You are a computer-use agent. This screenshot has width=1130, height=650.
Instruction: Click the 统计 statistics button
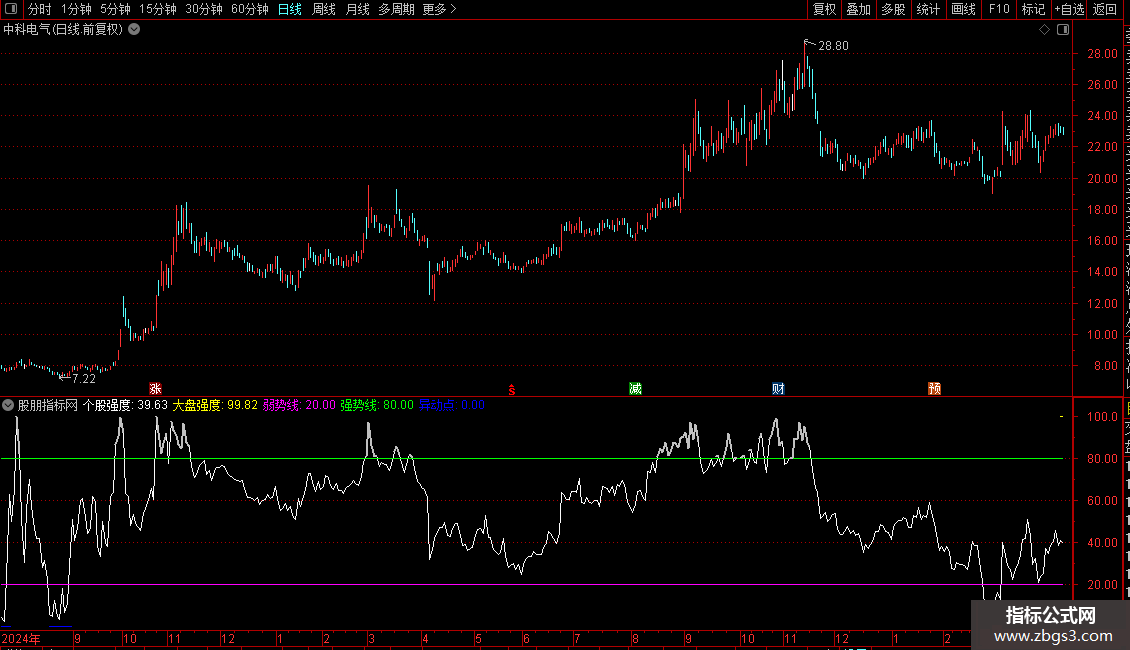[928, 9]
